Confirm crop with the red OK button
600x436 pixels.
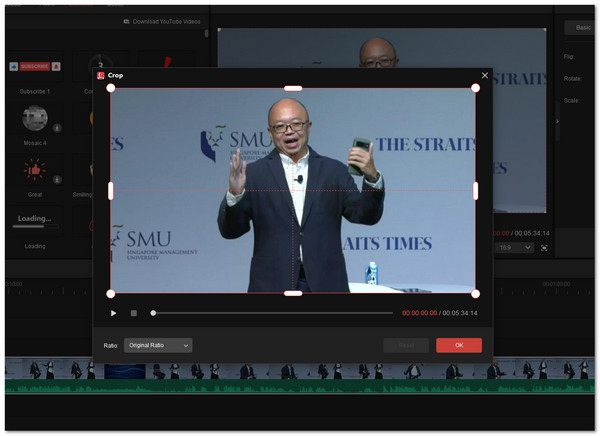point(459,345)
